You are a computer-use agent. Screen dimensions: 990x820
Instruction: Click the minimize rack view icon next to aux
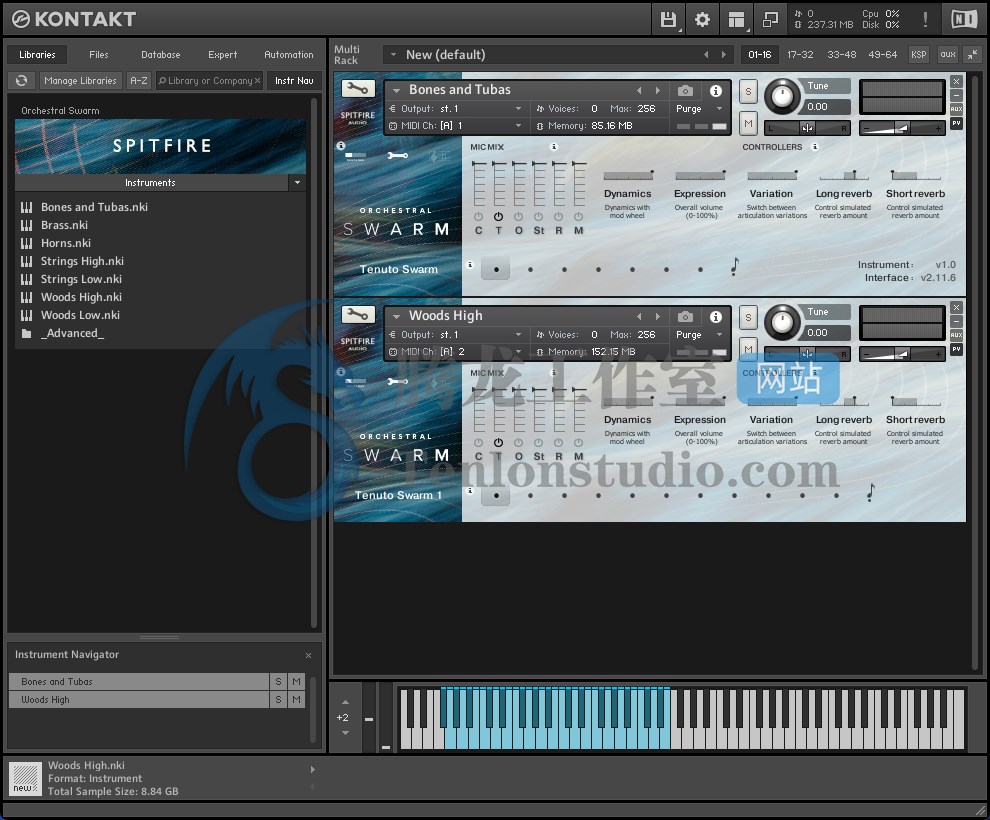click(x=972, y=55)
